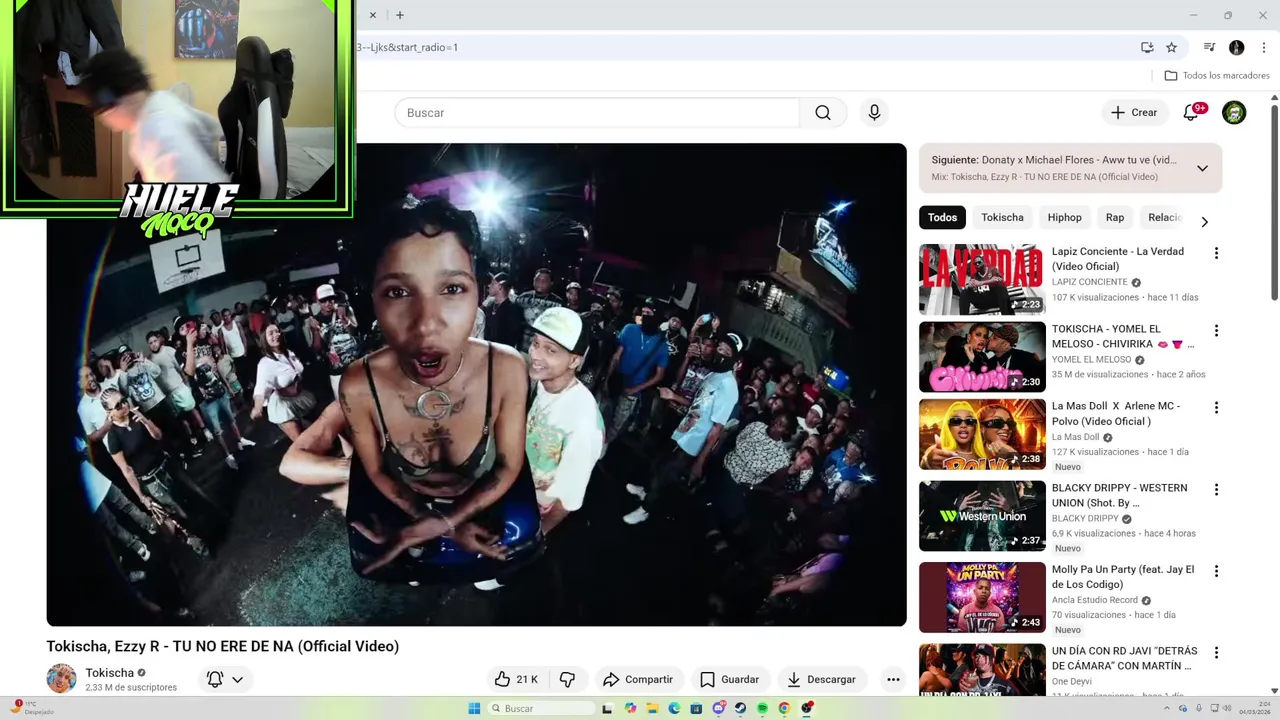This screenshot has height=720, width=1280.
Task: Open Discord from the taskbar
Action: tap(718, 708)
